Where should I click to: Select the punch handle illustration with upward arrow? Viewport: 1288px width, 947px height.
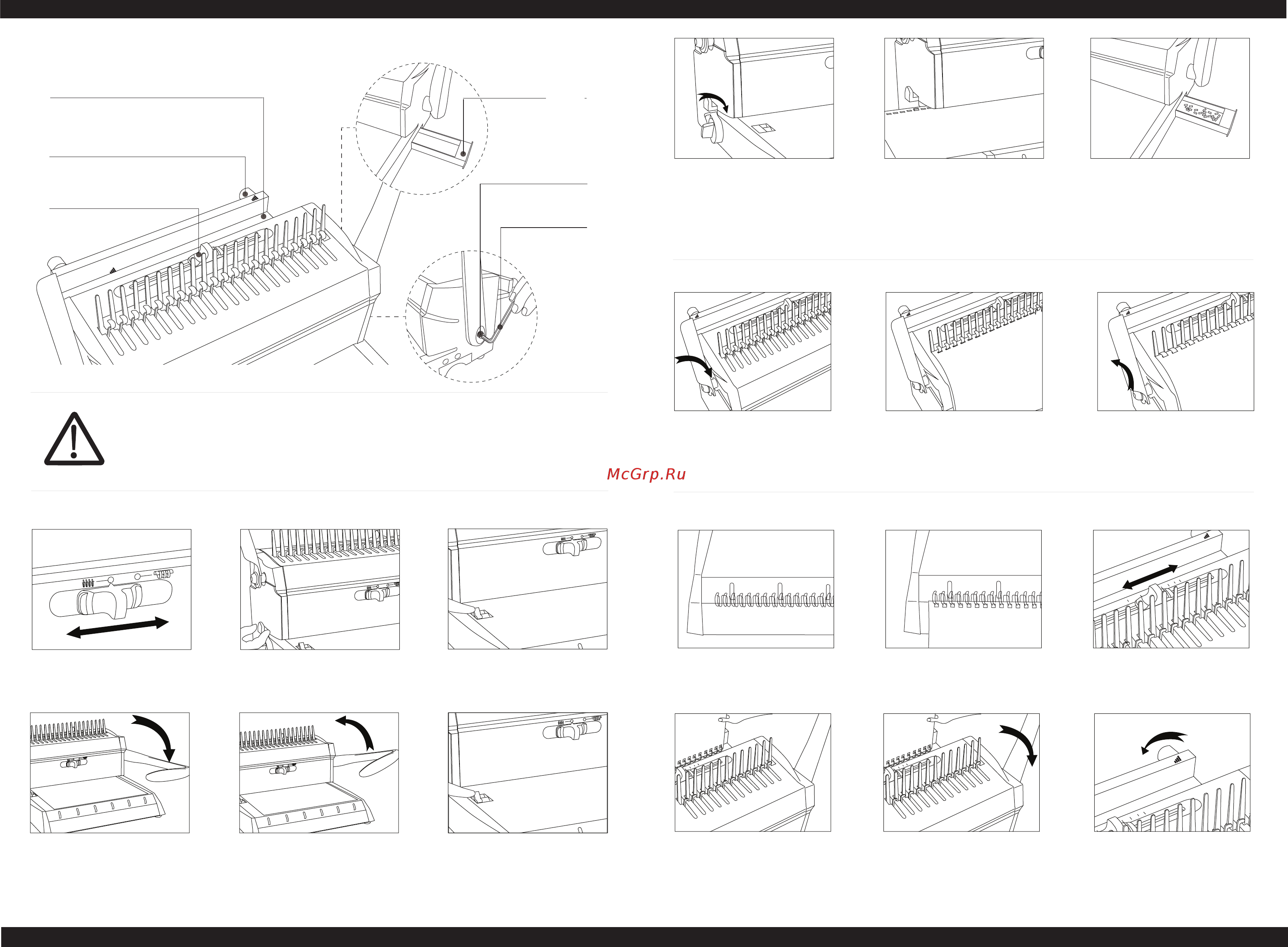click(319, 773)
